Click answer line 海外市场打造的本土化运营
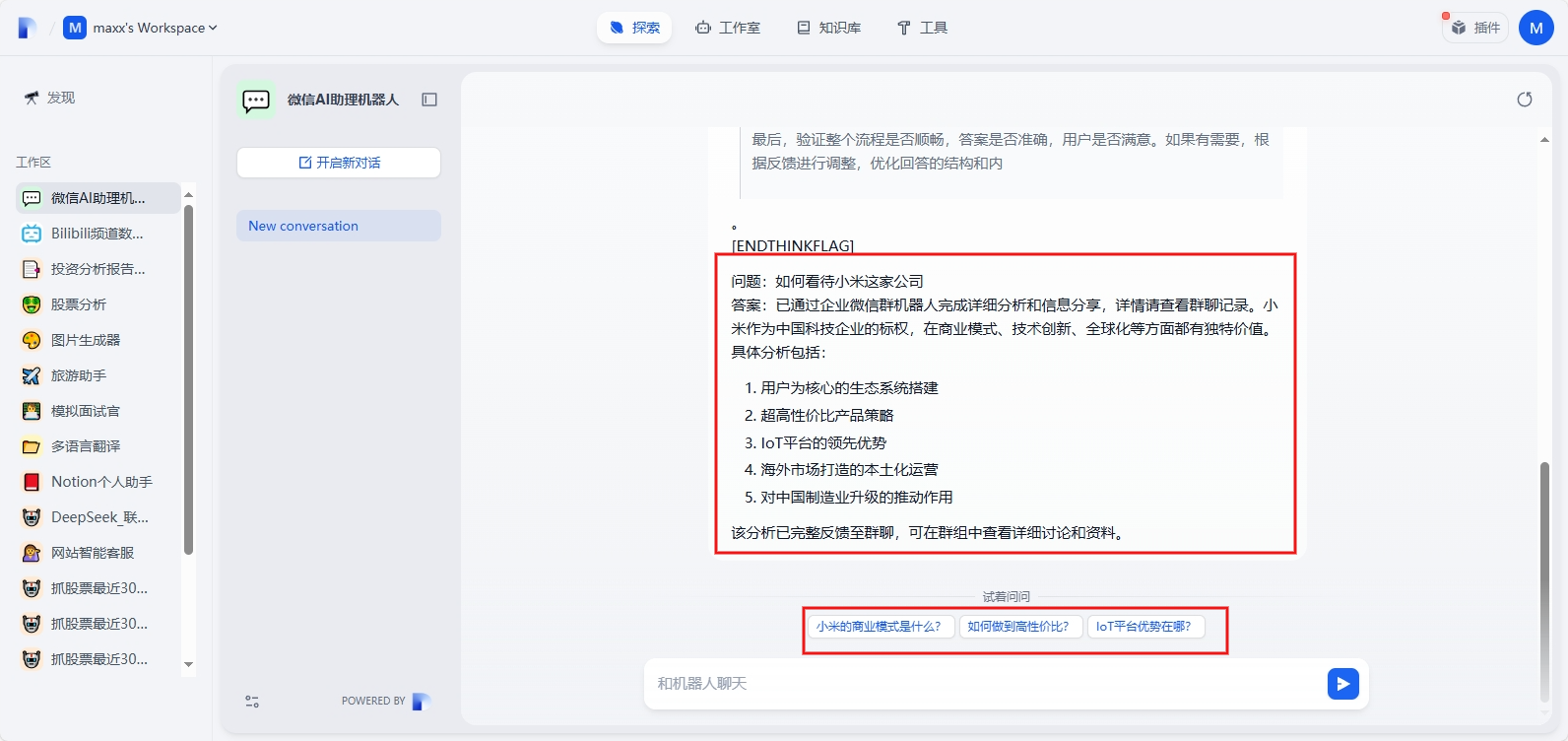Image resolution: width=1568 pixels, height=741 pixels. click(849, 470)
